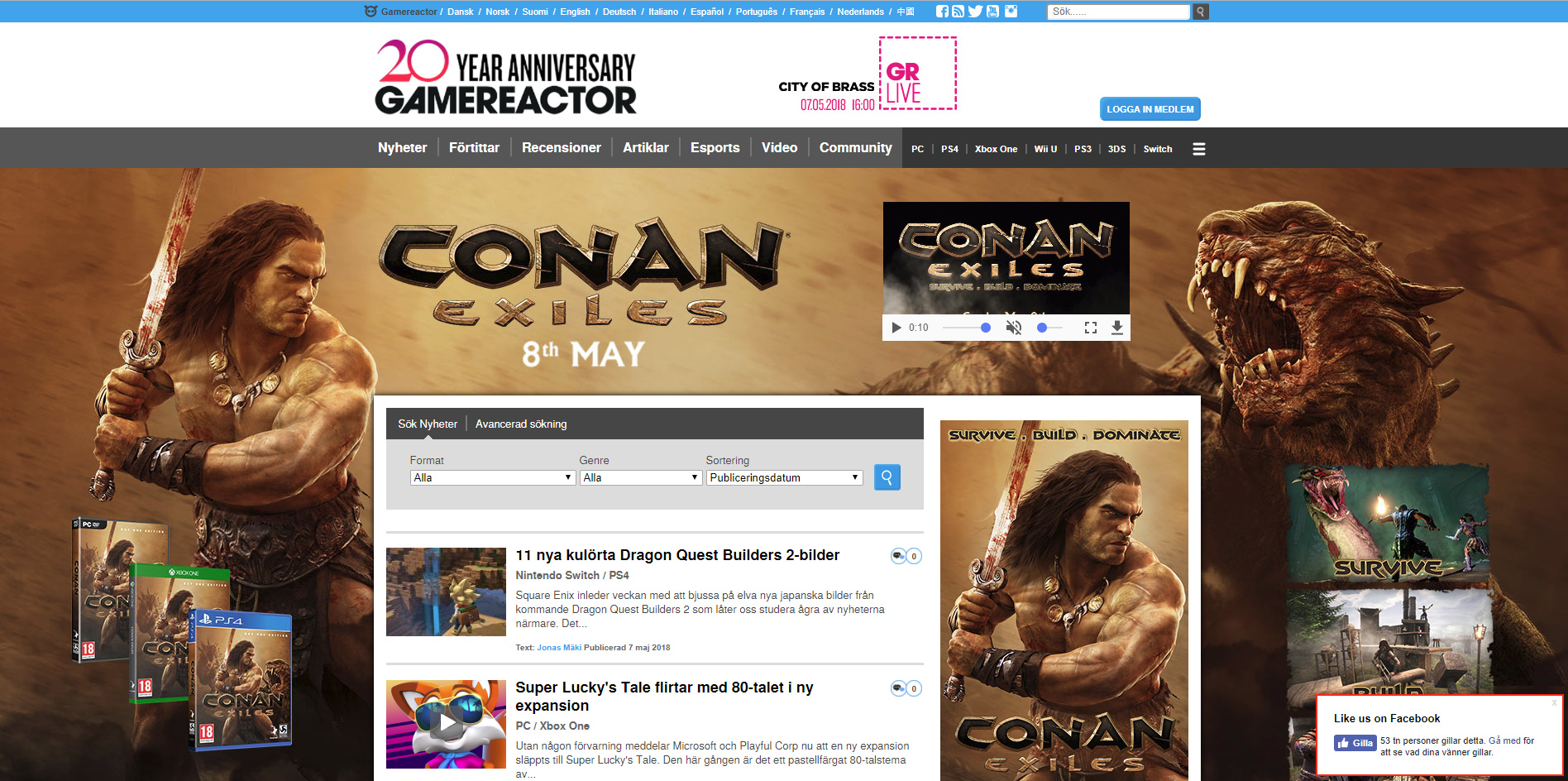Adjust the video volume slider

click(x=1049, y=328)
